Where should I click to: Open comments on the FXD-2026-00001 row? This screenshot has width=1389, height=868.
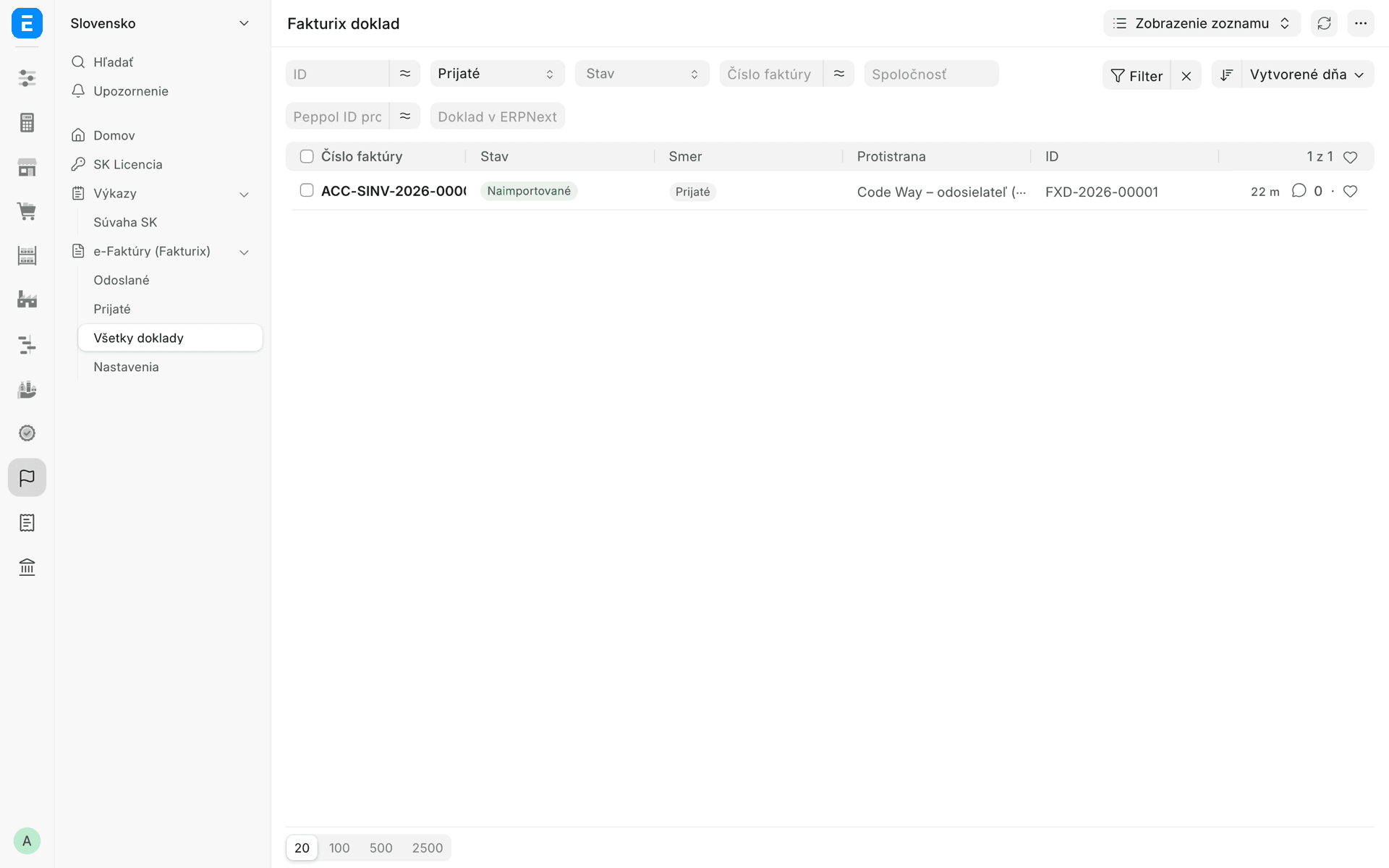click(x=1299, y=191)
